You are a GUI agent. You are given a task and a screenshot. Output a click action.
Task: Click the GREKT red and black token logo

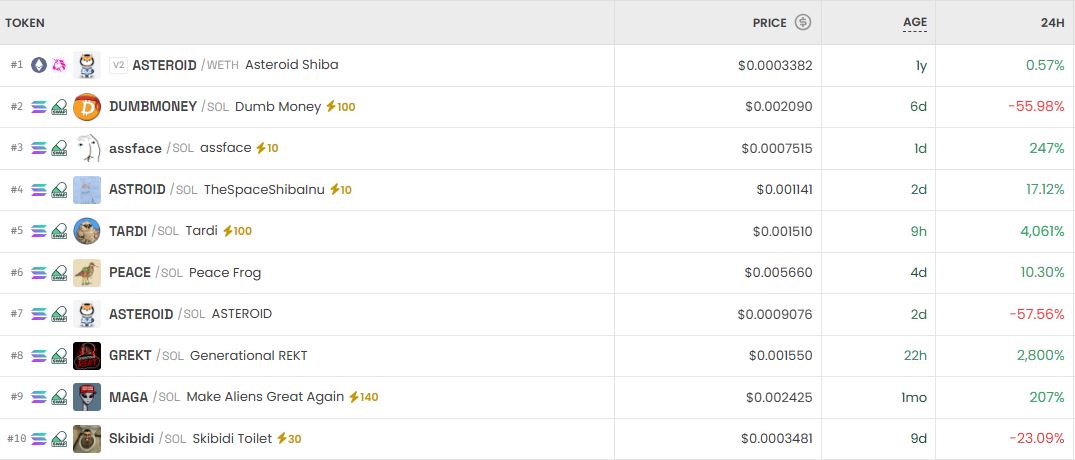pos(87,355)
